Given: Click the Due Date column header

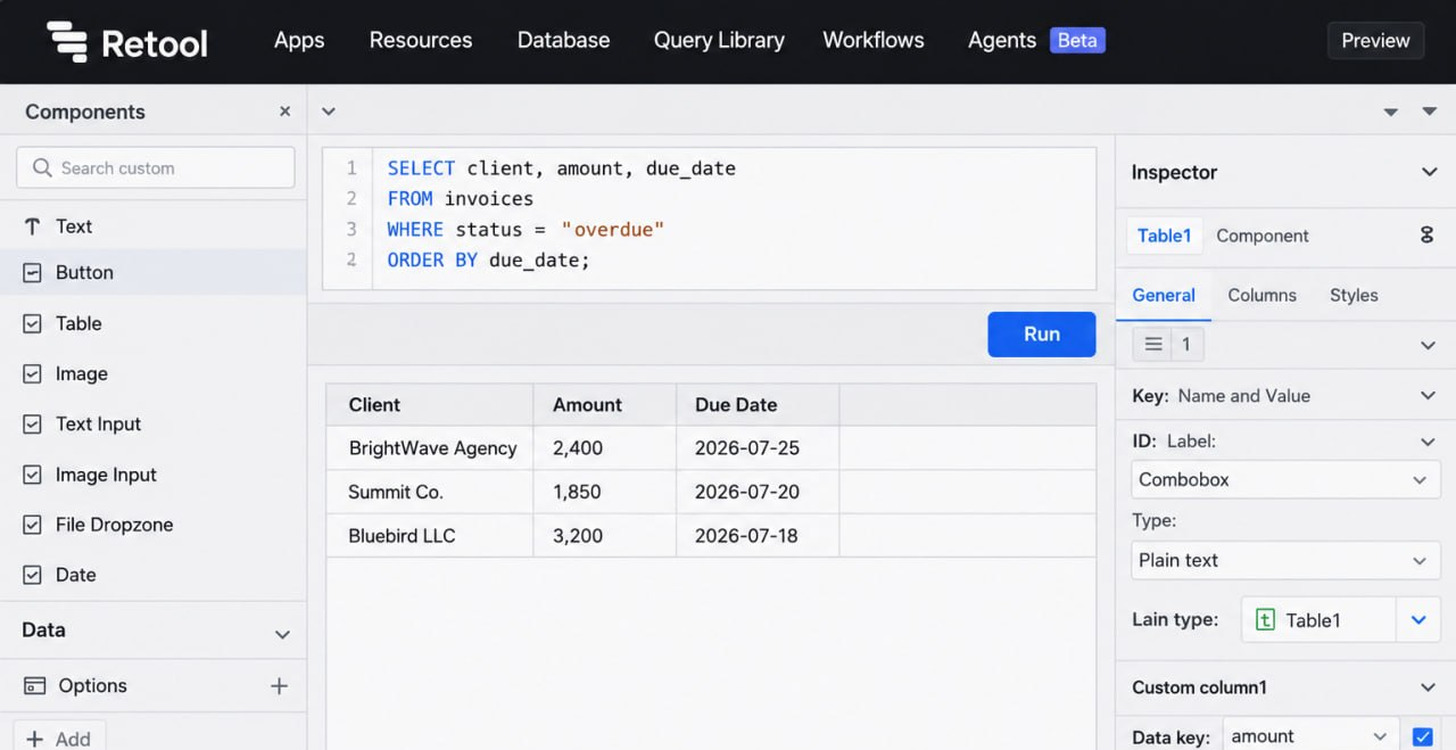Looking at the screenshot, I should coord(757,405).
